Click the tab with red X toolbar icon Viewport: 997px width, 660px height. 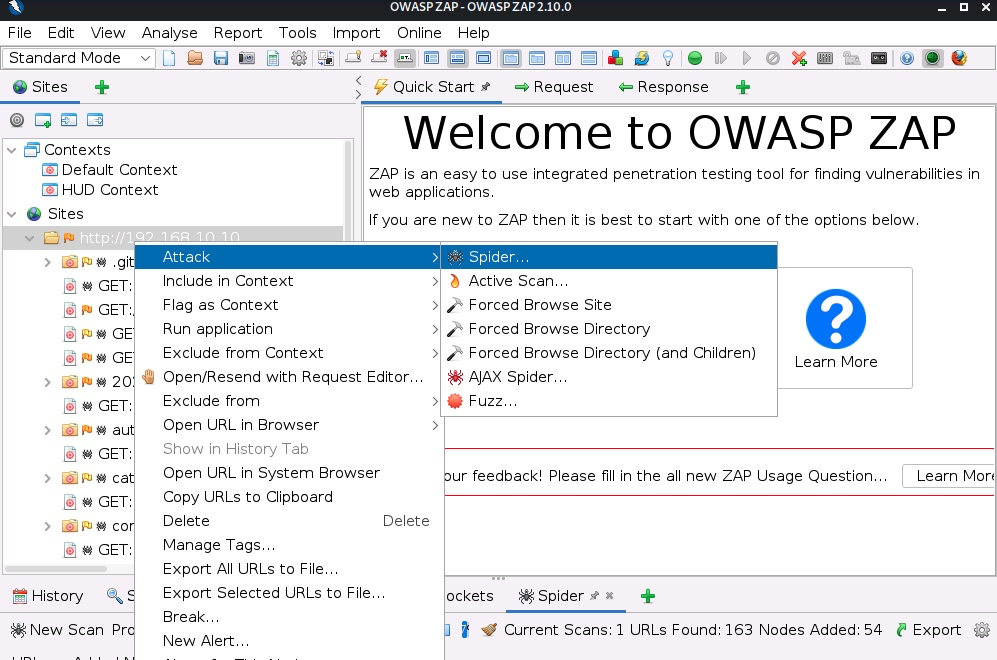coord(380,58)
